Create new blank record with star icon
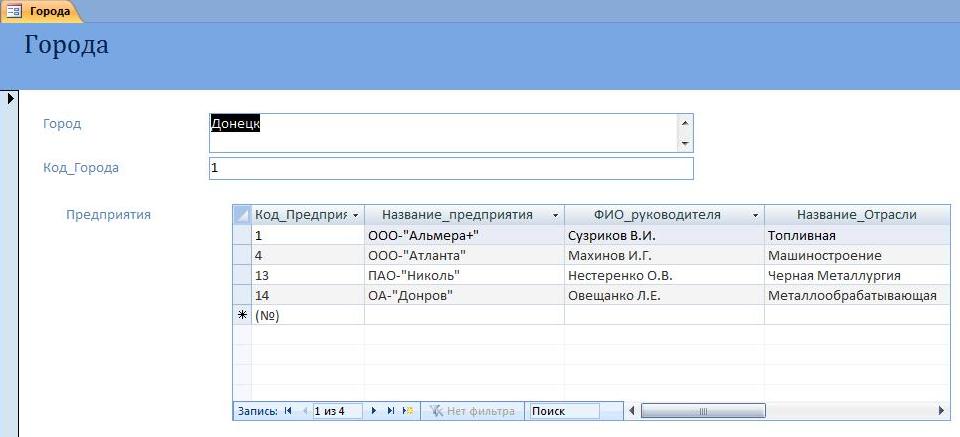This screenshot has width=960, height=437. (x=408, y=411)
